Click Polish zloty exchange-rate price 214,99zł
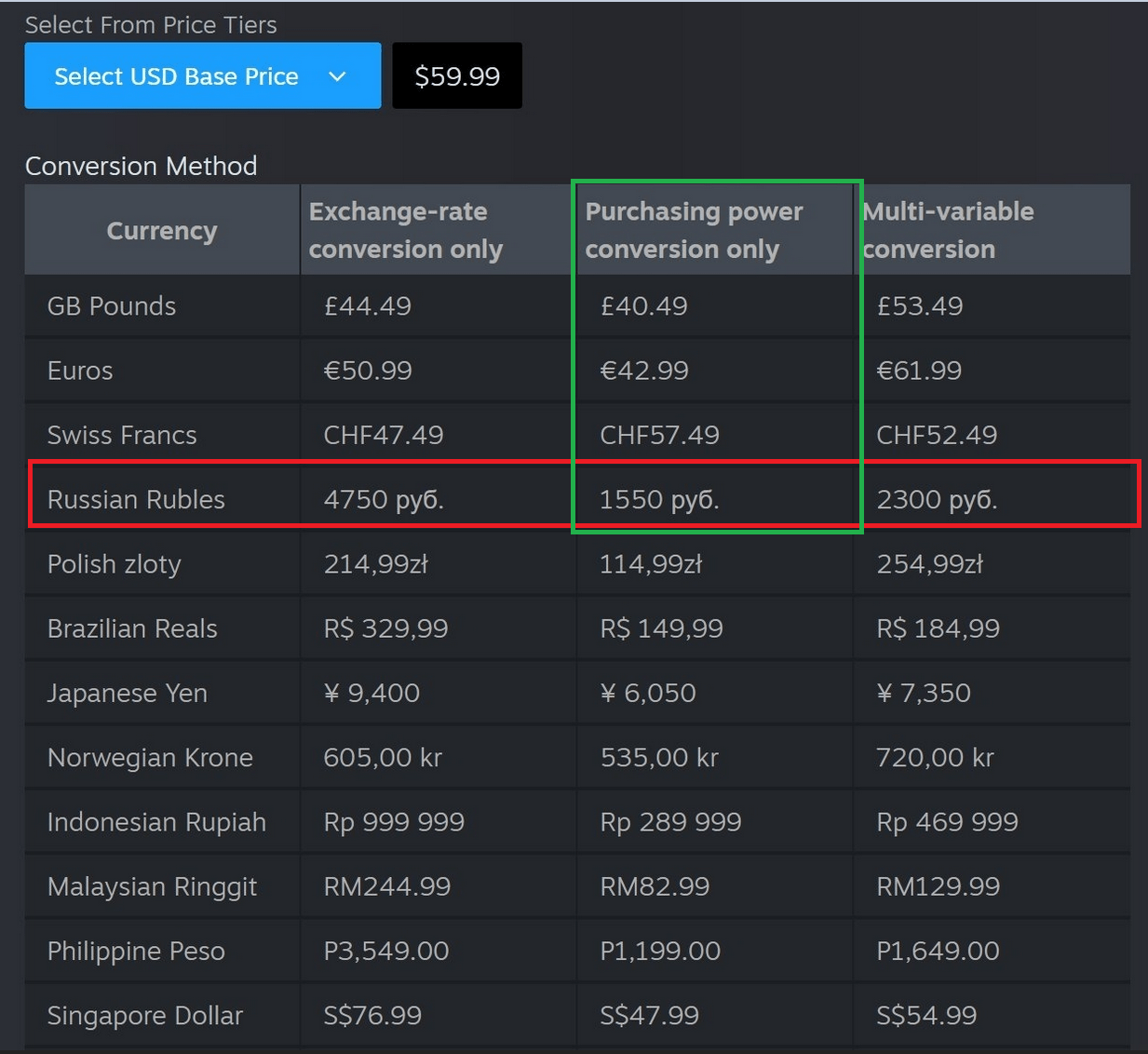The width and height of the screenshot is (1148, 1054). click(x=376, y=564)
